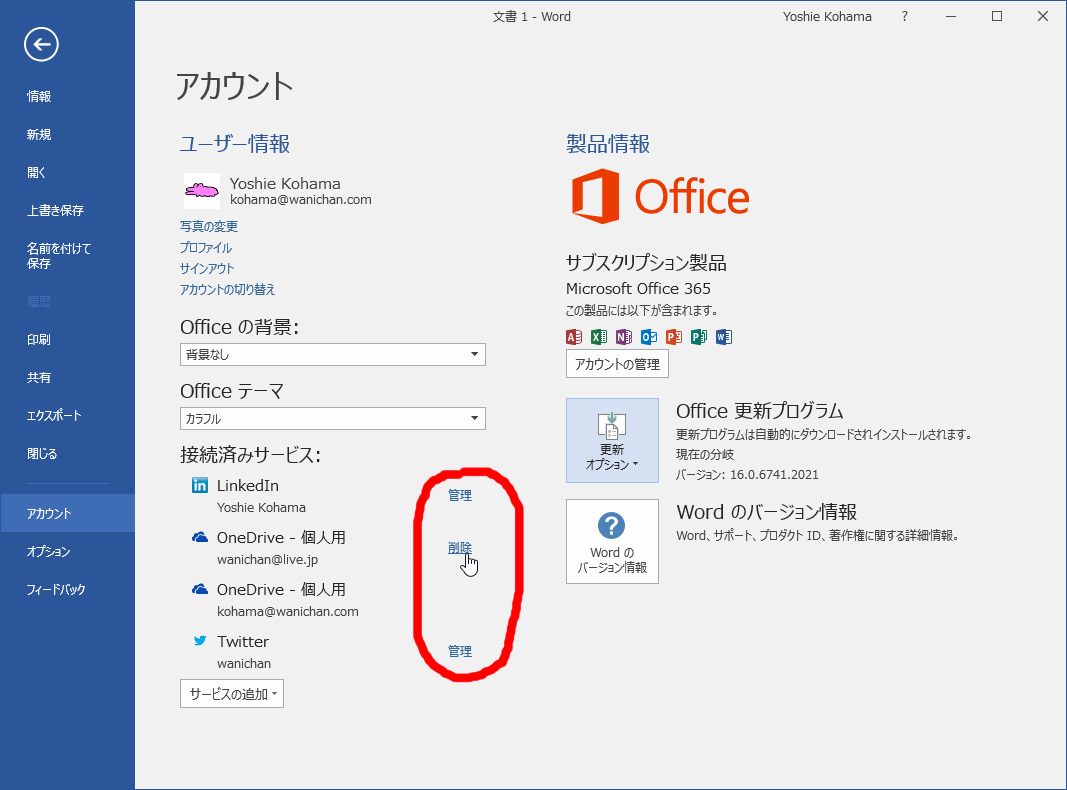
Task: Select フィードバック in the sidebar
Action: coord(56,590)
